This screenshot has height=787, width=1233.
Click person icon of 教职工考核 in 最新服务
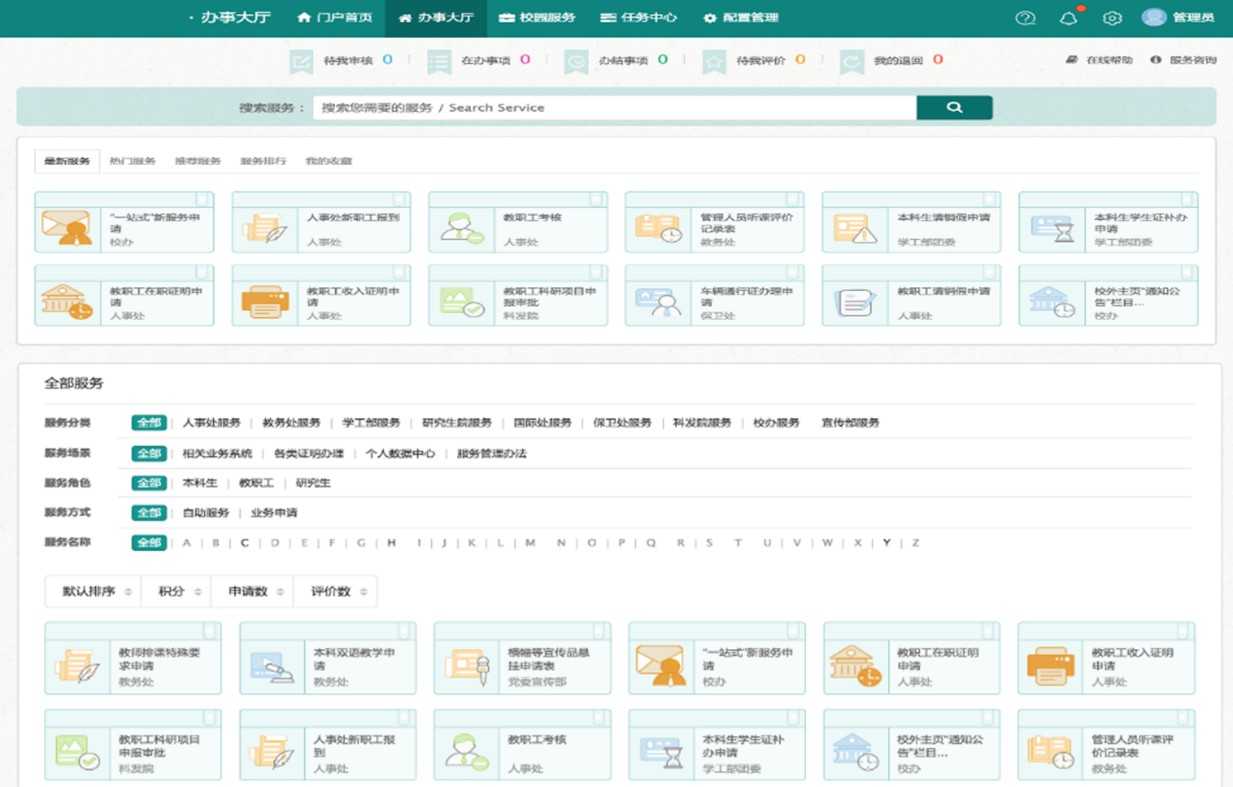pyautogui.click(x=462, y=228)
